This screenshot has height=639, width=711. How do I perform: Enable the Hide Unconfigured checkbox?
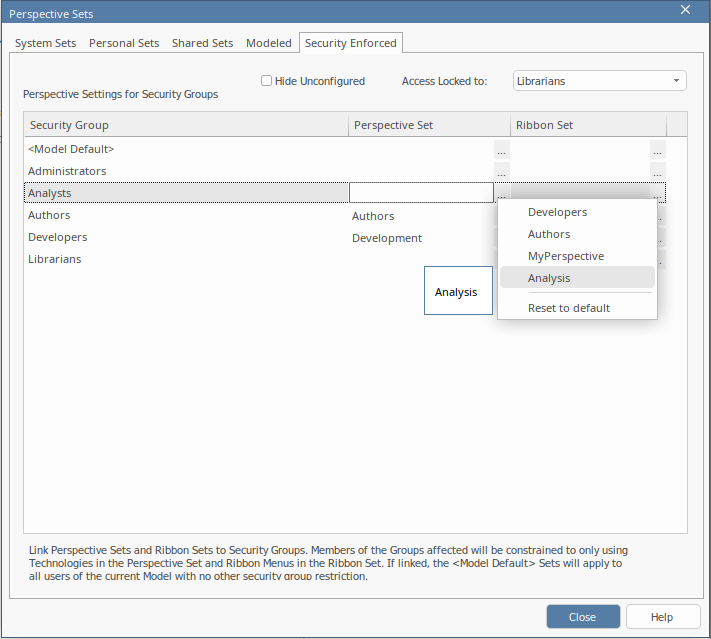pos(267,81)
